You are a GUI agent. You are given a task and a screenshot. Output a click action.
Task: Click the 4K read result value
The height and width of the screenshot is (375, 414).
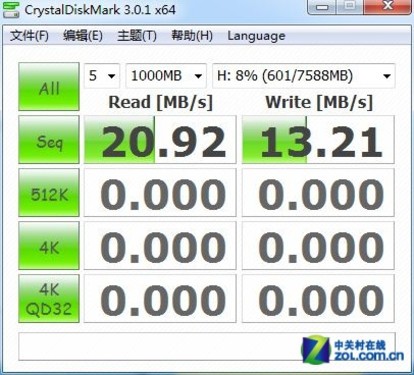160,246
